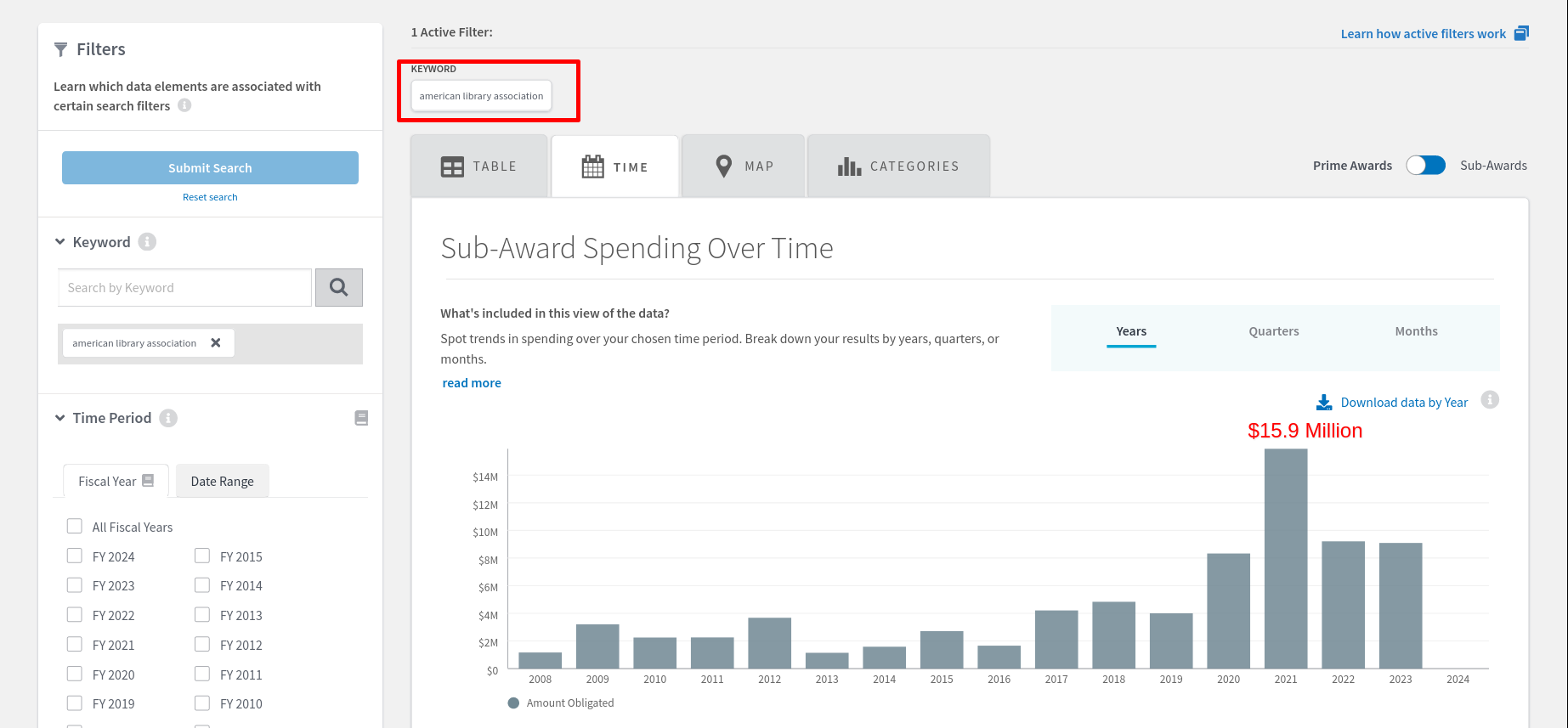Screen dimensions: 1568x728
Task: Switch to the Map tab
Action: [x=744, y=166]
